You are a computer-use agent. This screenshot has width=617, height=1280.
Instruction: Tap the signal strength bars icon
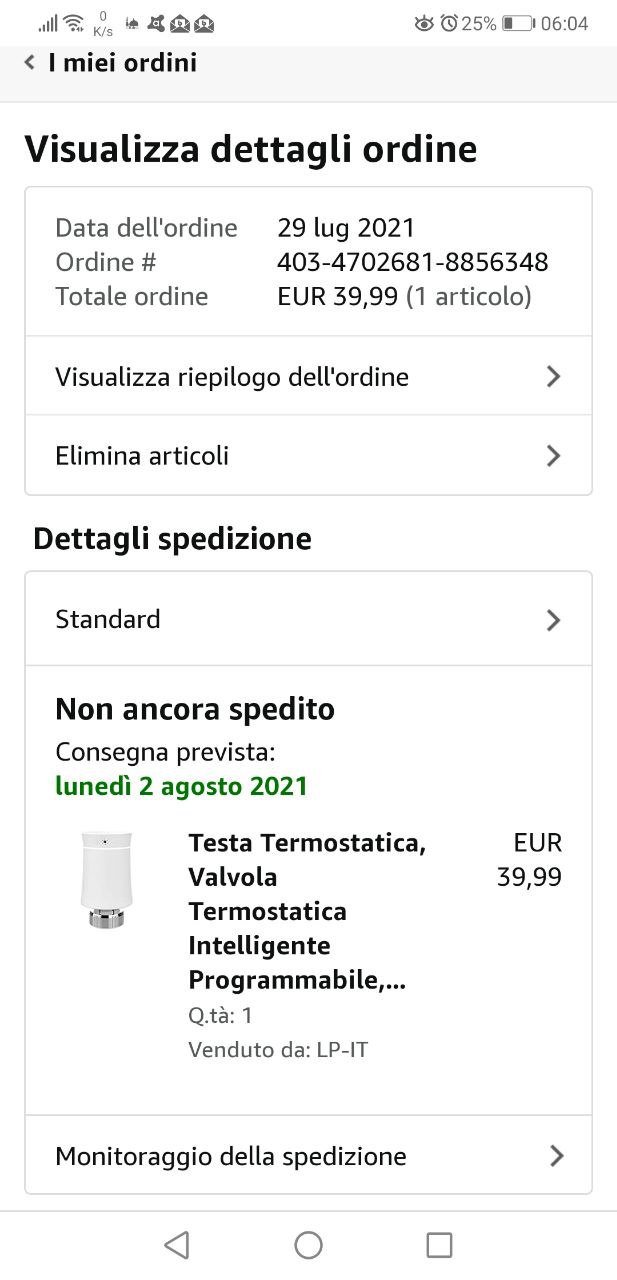tap(48, 23)
